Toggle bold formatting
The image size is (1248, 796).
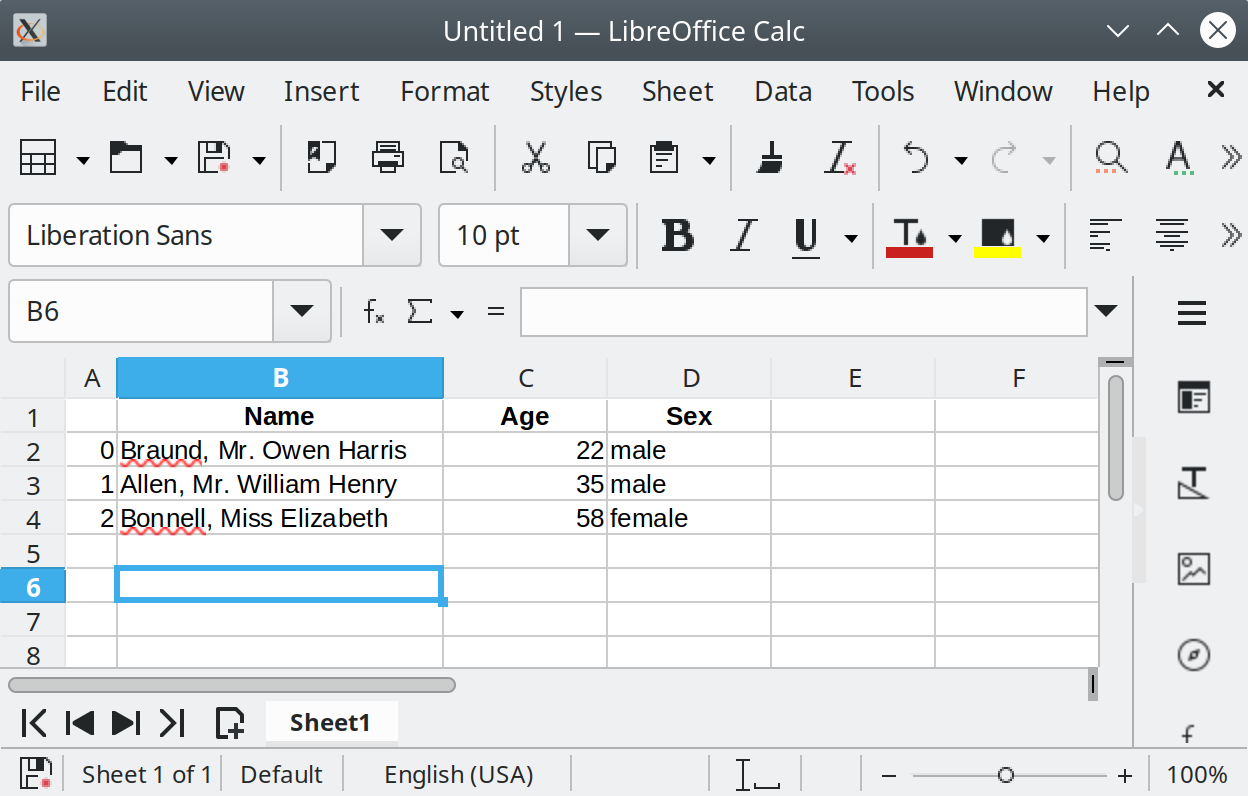point(678,236)
